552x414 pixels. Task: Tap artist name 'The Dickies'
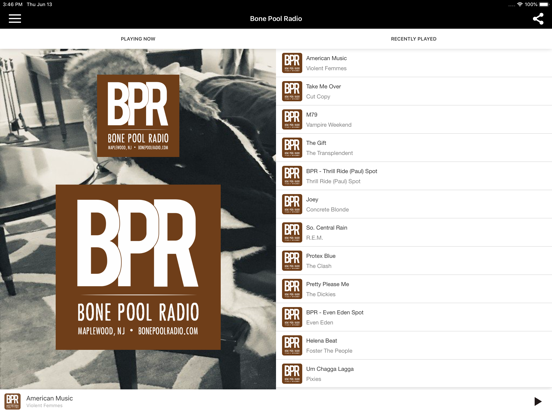tap(321, 294)
